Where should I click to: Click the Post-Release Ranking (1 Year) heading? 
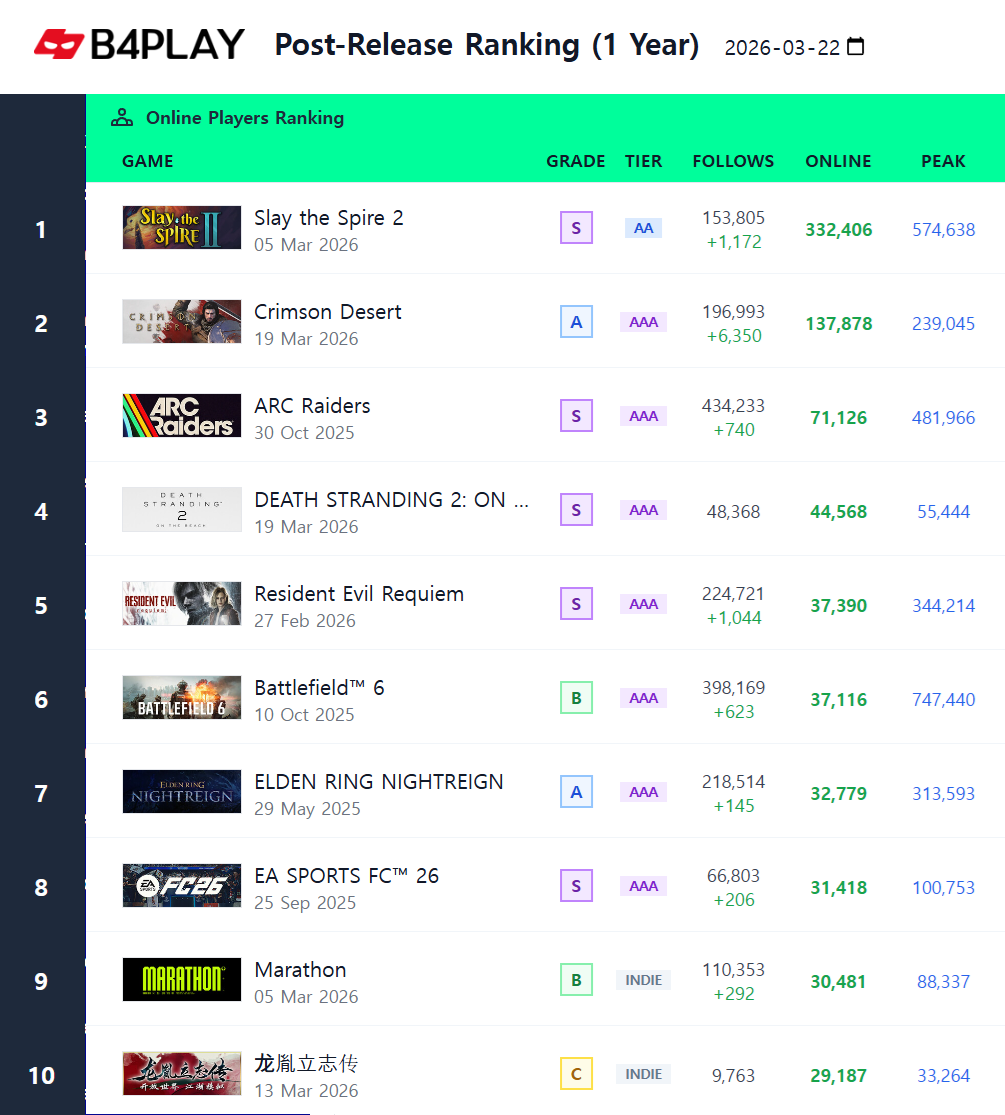(487, 46)
